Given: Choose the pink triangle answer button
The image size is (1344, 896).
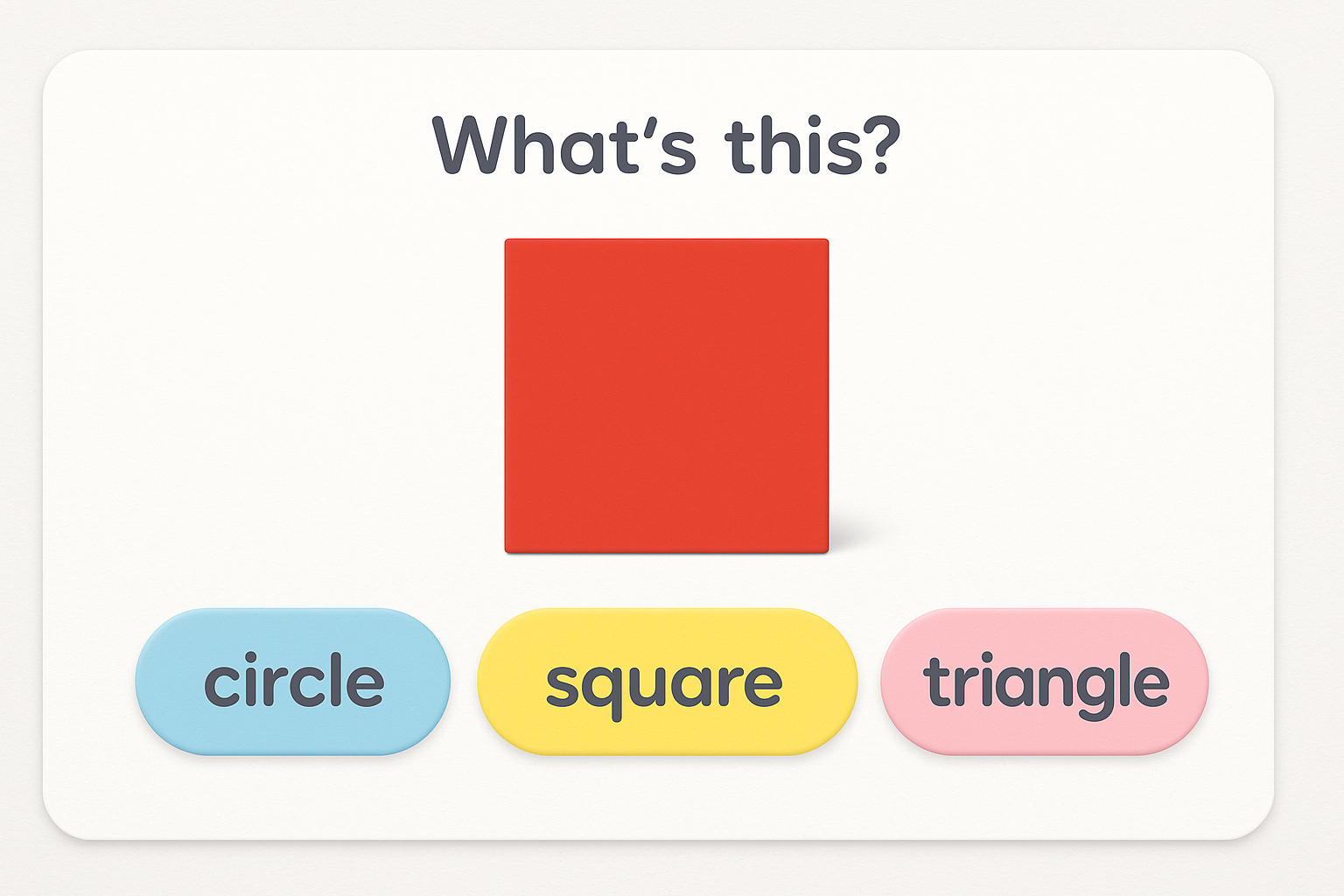Looking at the screenshot, I should click(x=1045, y=682).
